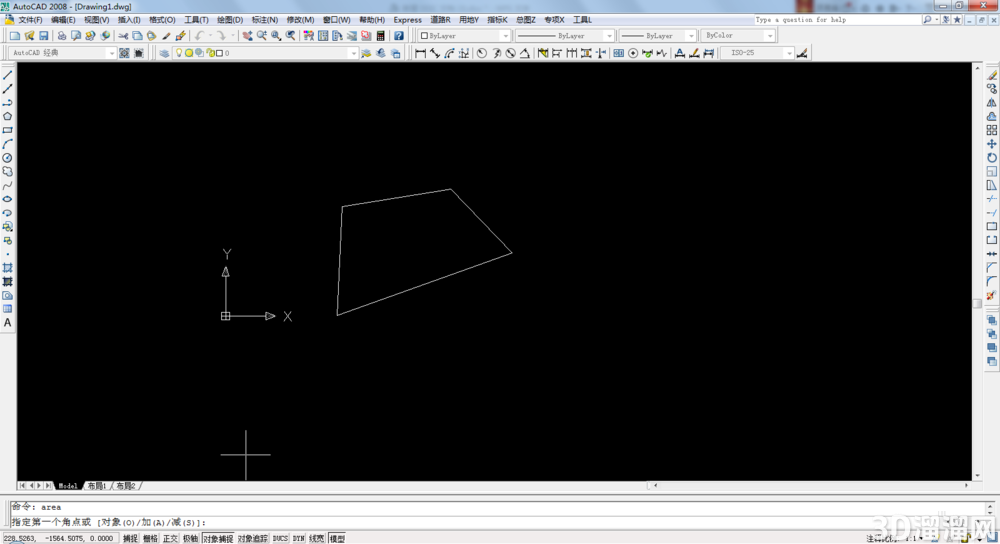1000x544 pixels.
Task: Click the Plot printer icon
Action: pos(62,36)
